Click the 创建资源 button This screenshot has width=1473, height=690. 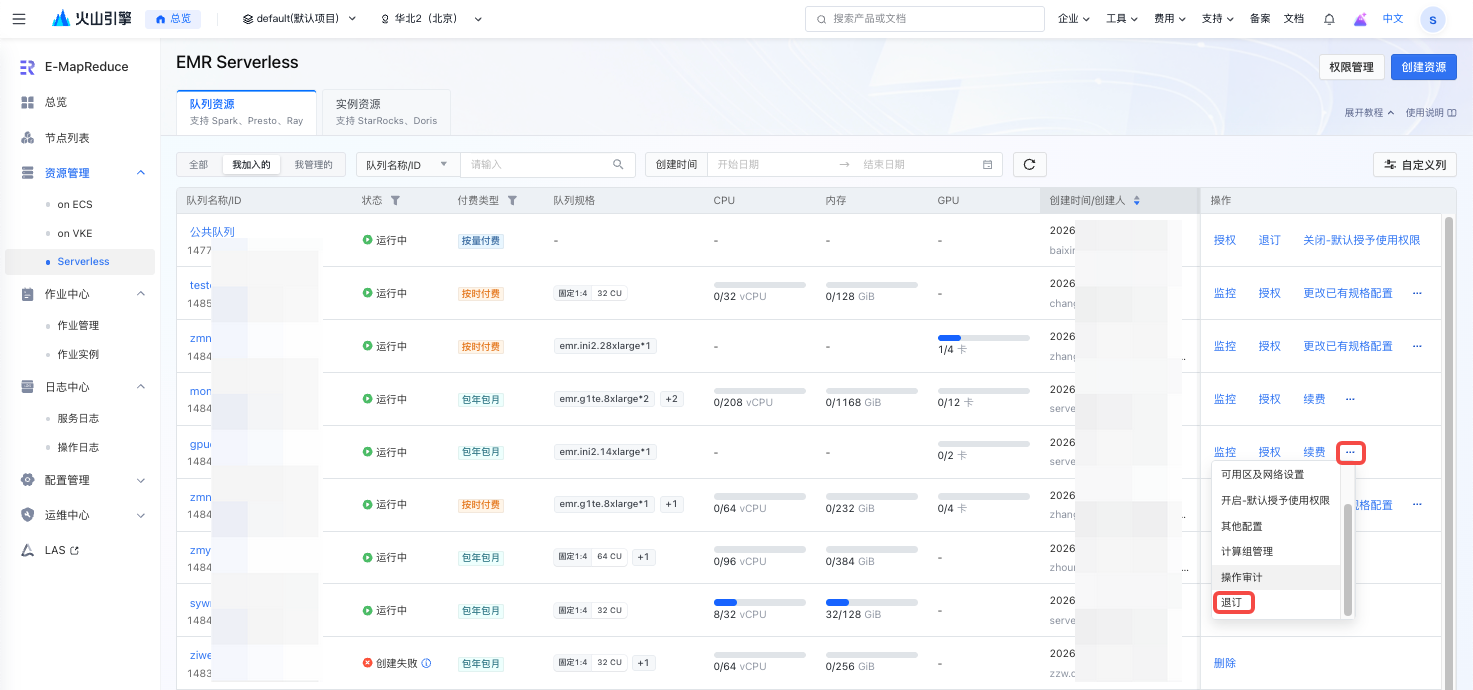click(x=1423, y=67)
